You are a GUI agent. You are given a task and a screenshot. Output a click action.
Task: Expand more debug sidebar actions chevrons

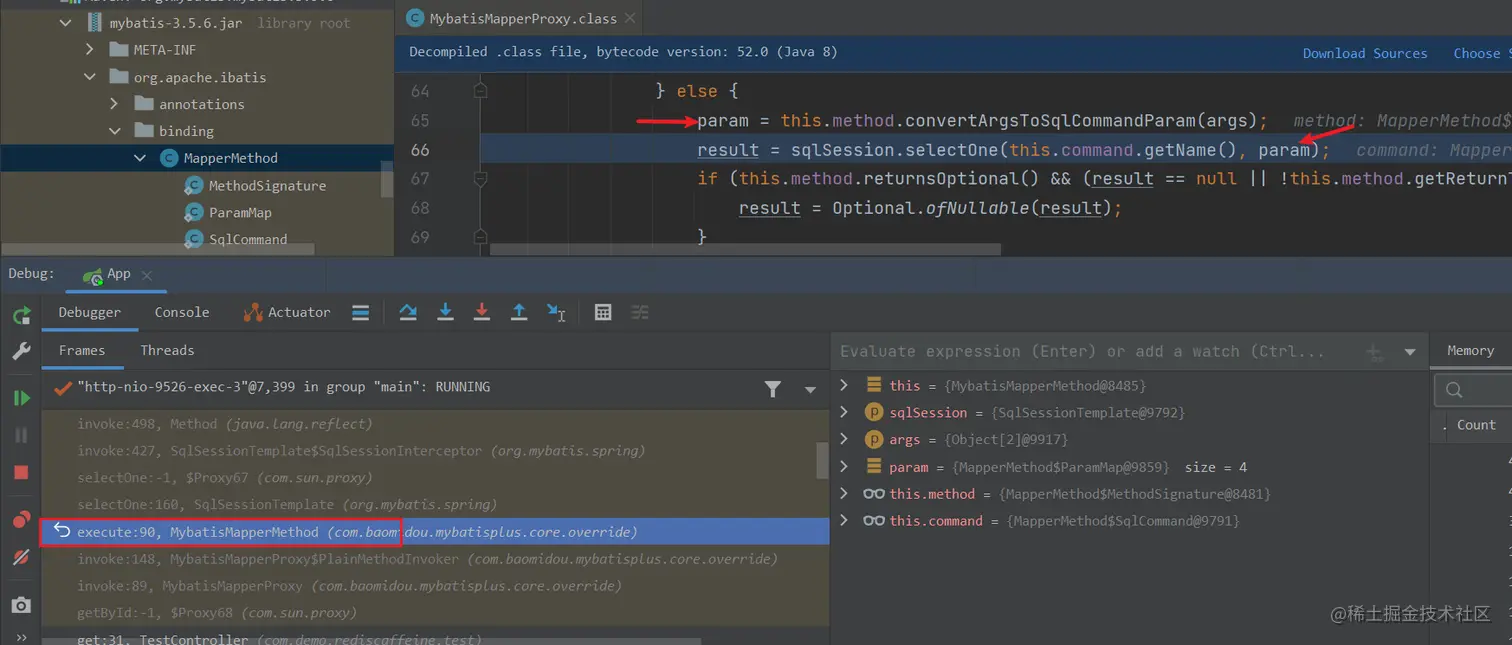click(x=21, y=637)
